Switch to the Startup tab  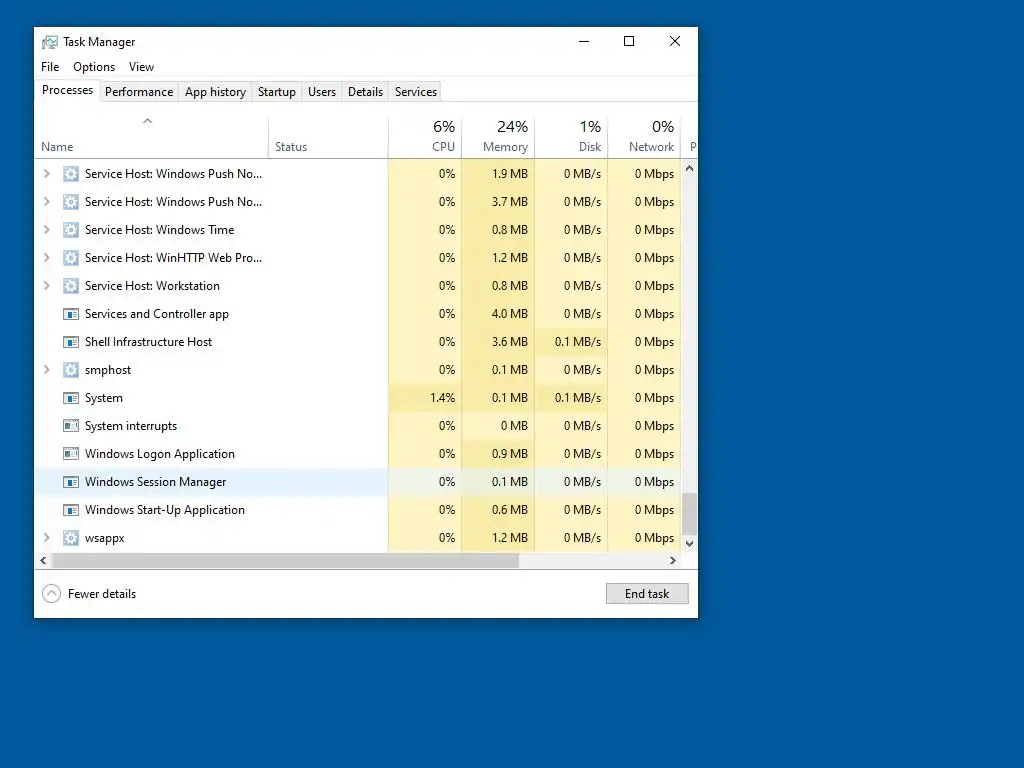click(x=277, y=92)
